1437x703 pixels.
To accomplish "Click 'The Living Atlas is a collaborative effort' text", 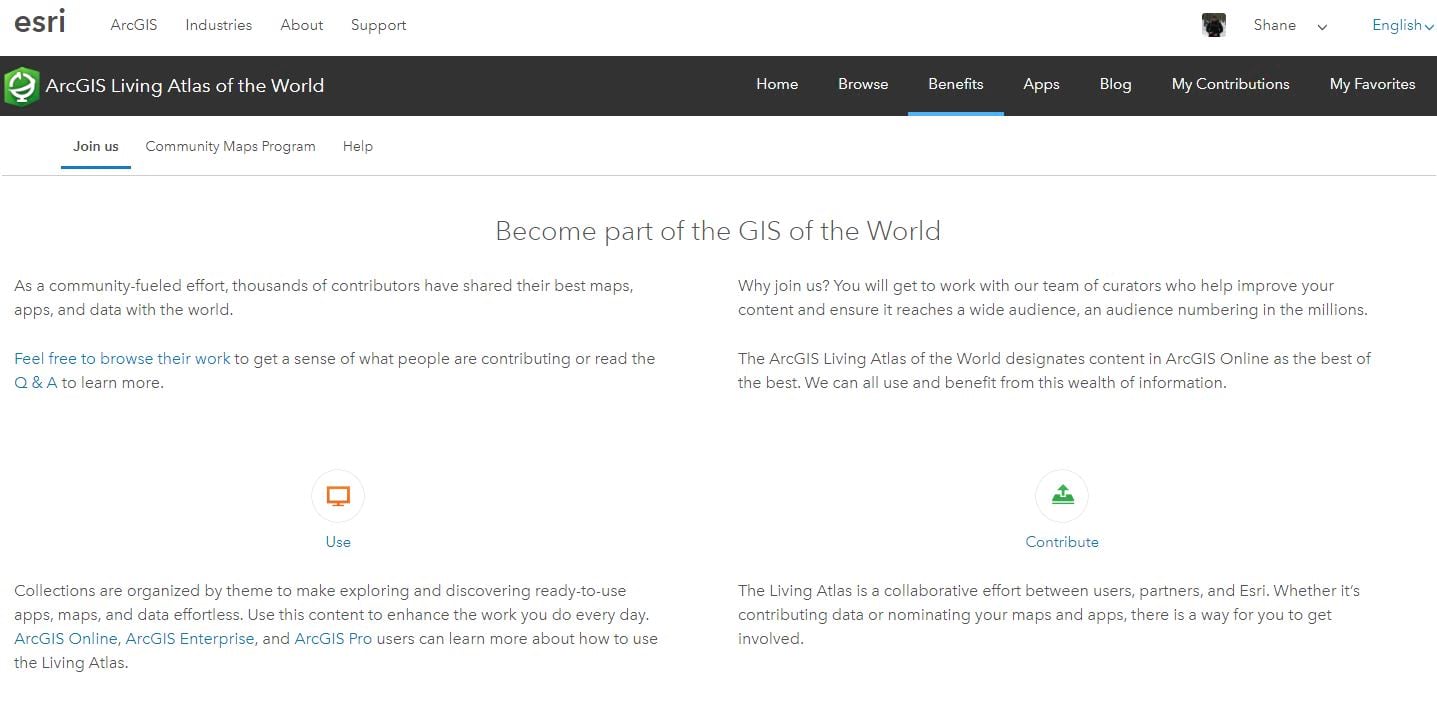I will (1049, 614).
